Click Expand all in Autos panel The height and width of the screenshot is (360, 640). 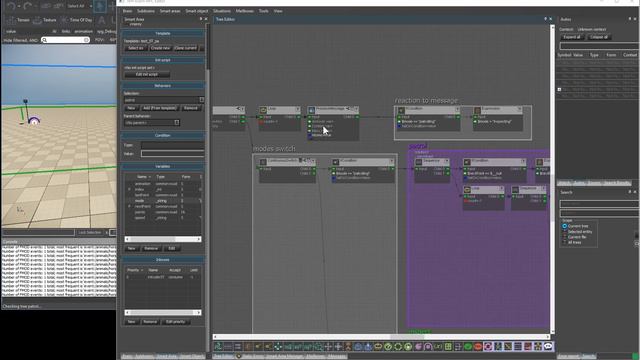[x=572, y=37]
